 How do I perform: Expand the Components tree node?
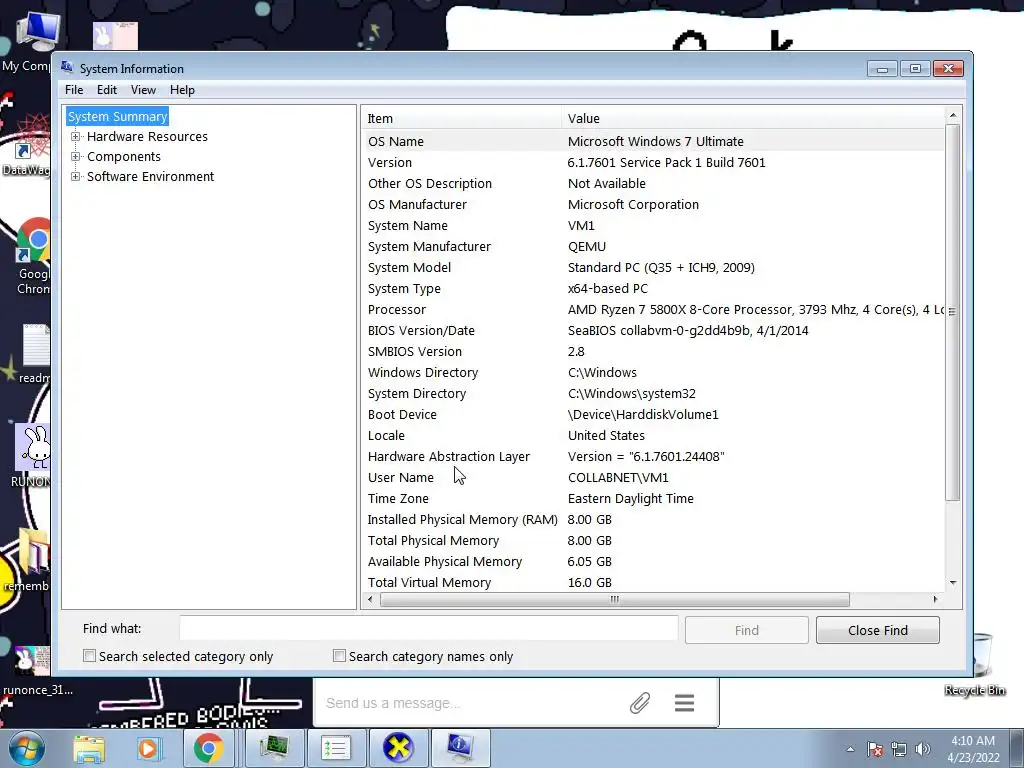pos(76,157)
